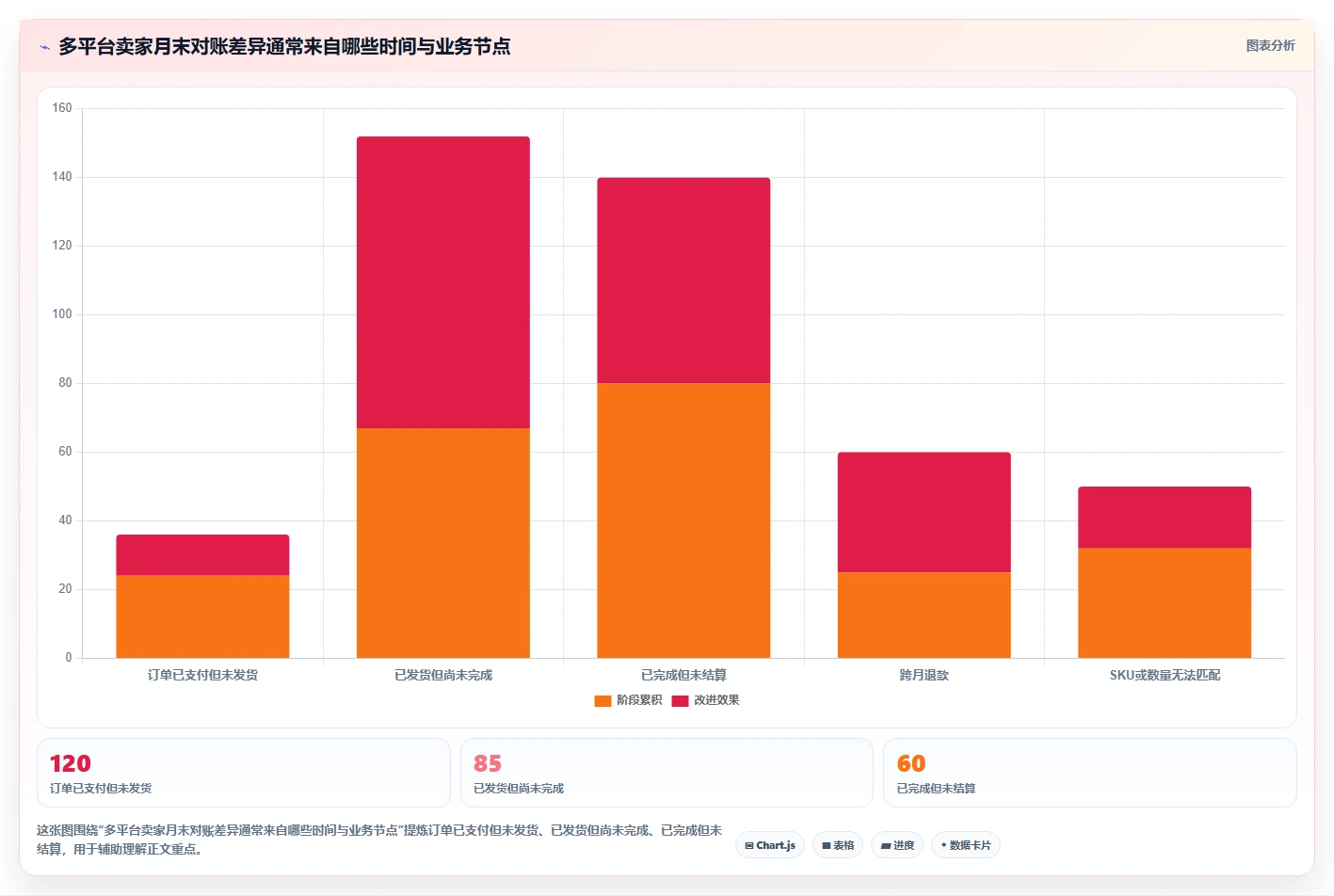Click the Chart.js tag
The width and height of the screenshot is (1334, 896).
pyautogui.click(x=770, y=845)
